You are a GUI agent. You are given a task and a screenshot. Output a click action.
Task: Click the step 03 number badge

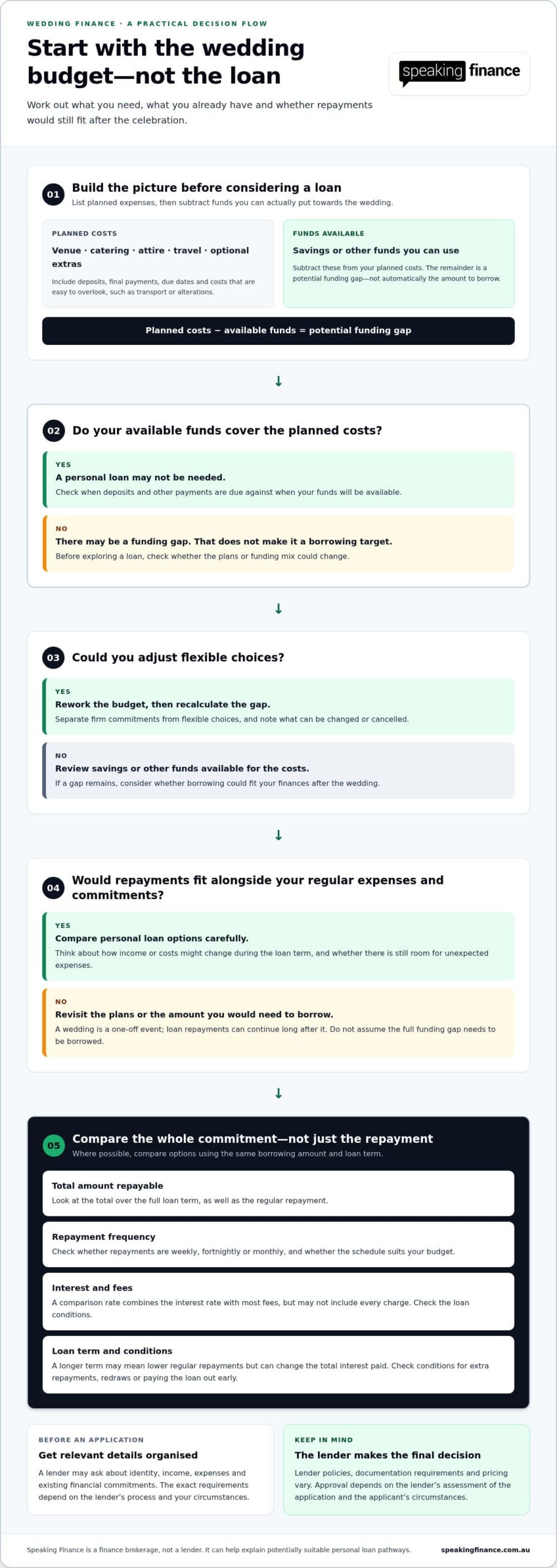pos(53,658)
